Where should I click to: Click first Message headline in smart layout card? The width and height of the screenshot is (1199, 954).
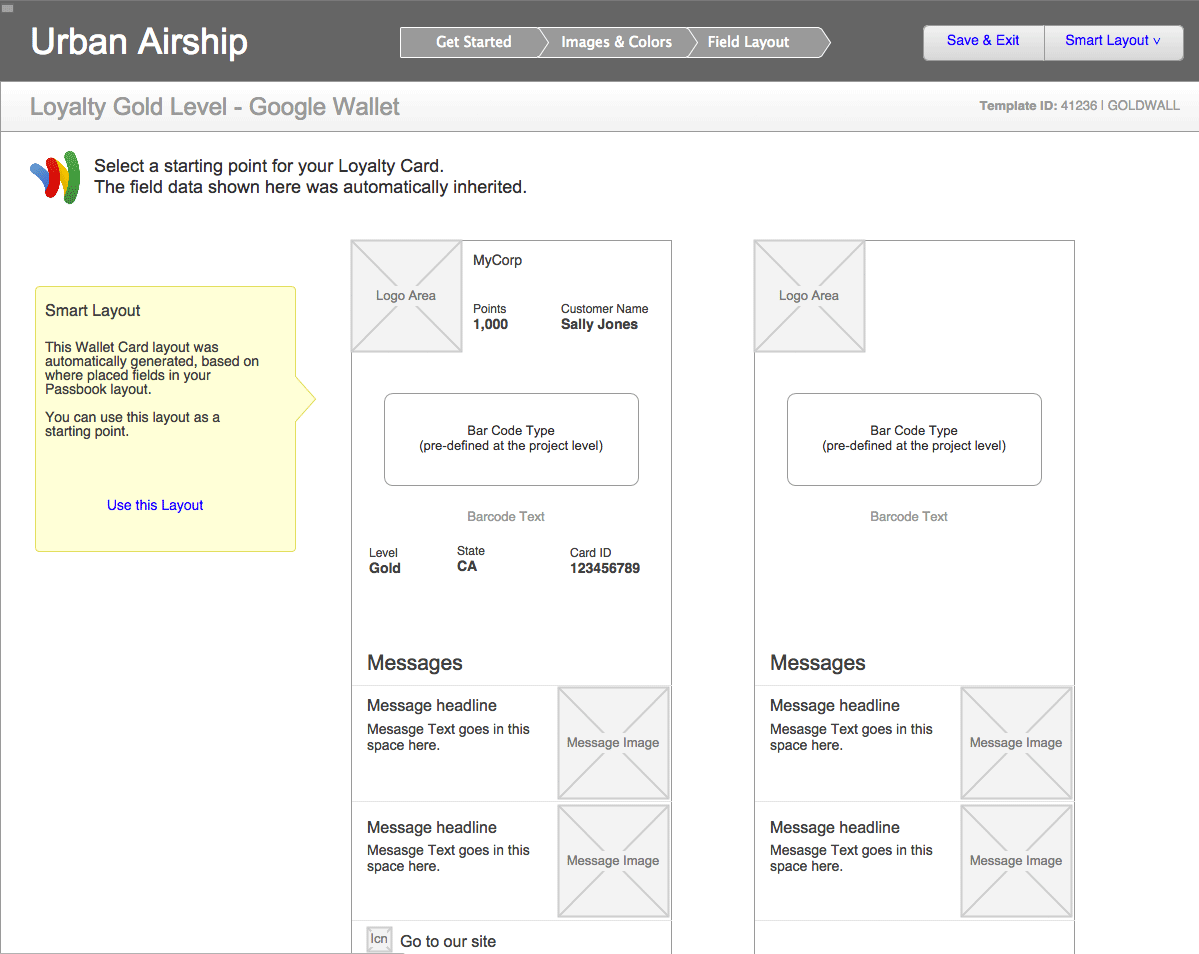point(432,706)
